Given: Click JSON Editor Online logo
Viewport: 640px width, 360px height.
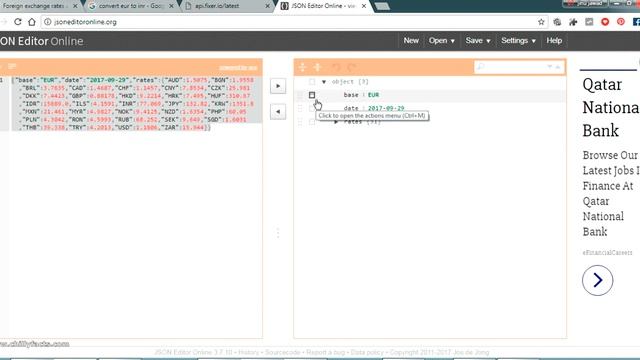Looking at the screenshot, I should click(42, 41).
